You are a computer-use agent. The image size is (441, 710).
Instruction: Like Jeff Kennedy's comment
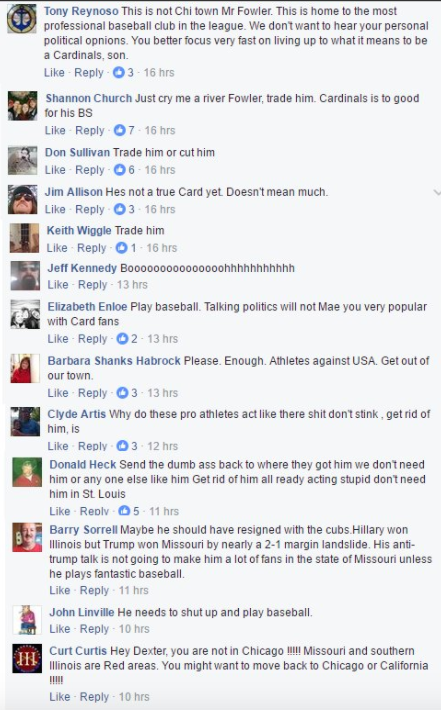[x=58, y=285]
